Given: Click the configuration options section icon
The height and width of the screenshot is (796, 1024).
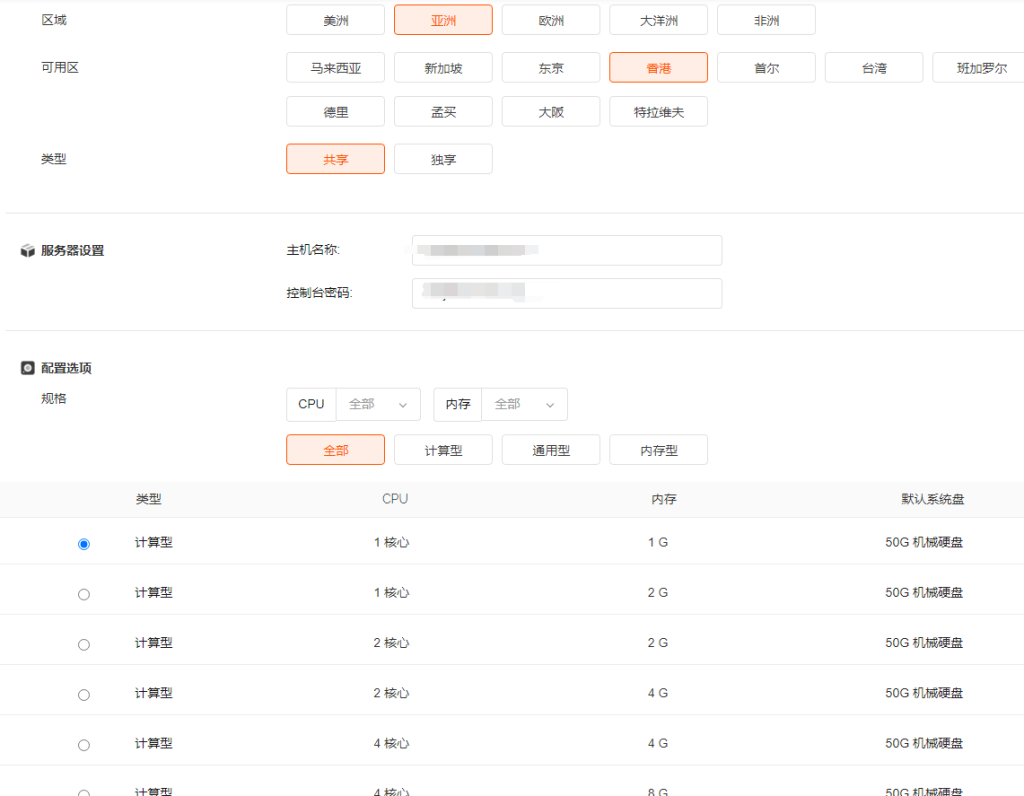Looking at the screenshot, I should [x=28, y=368].
